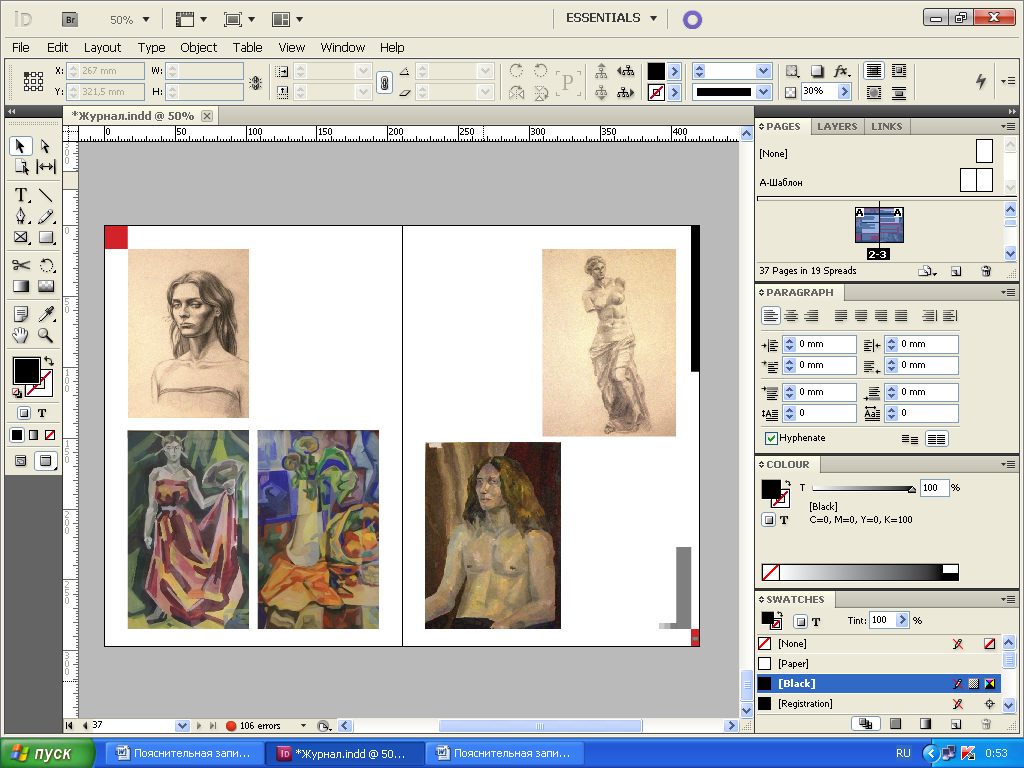This screenshot has height=768, width=1024.
Task: Open Adobe Bridge via Br icon
Action: [x=70, y=20]
